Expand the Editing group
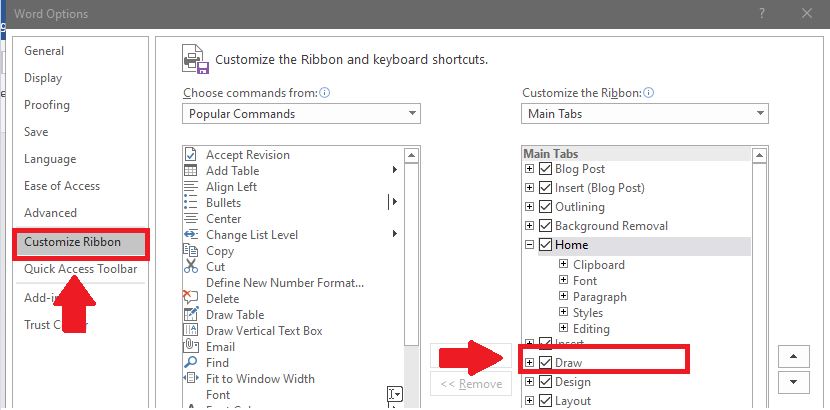830x410 pixels. [563, 329]
